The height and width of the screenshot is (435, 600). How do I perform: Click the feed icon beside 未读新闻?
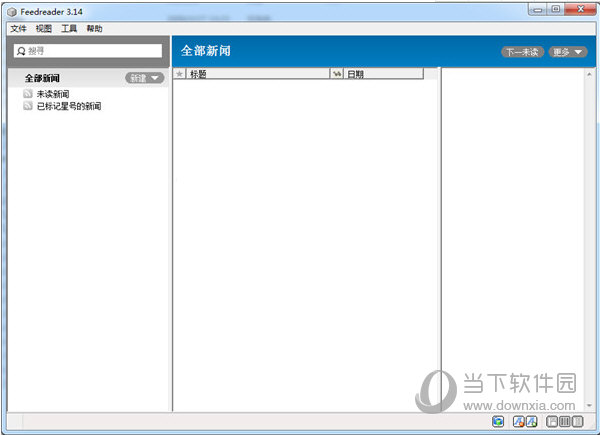pos(28,94)
